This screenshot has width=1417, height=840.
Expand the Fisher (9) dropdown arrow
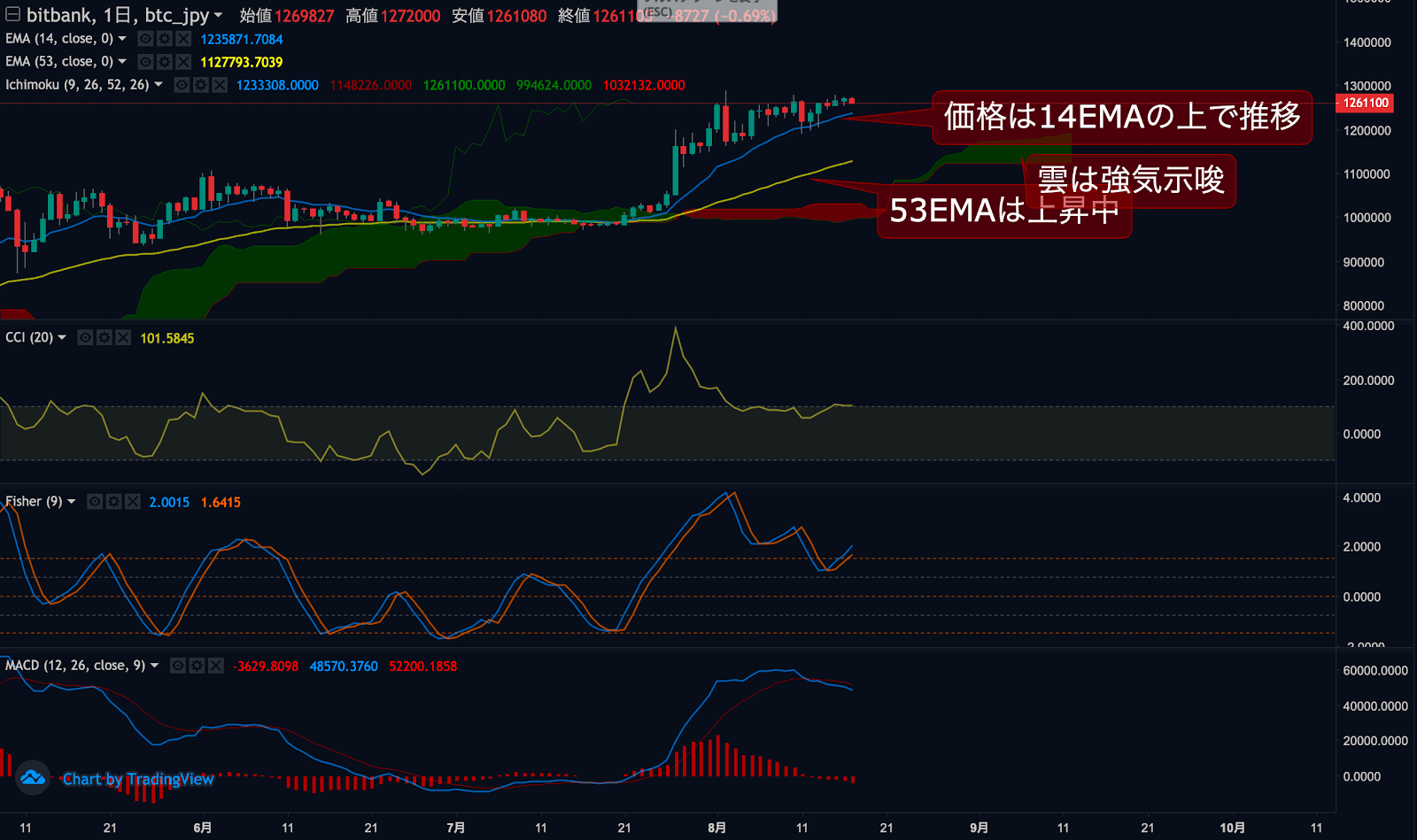pos(72,502)
